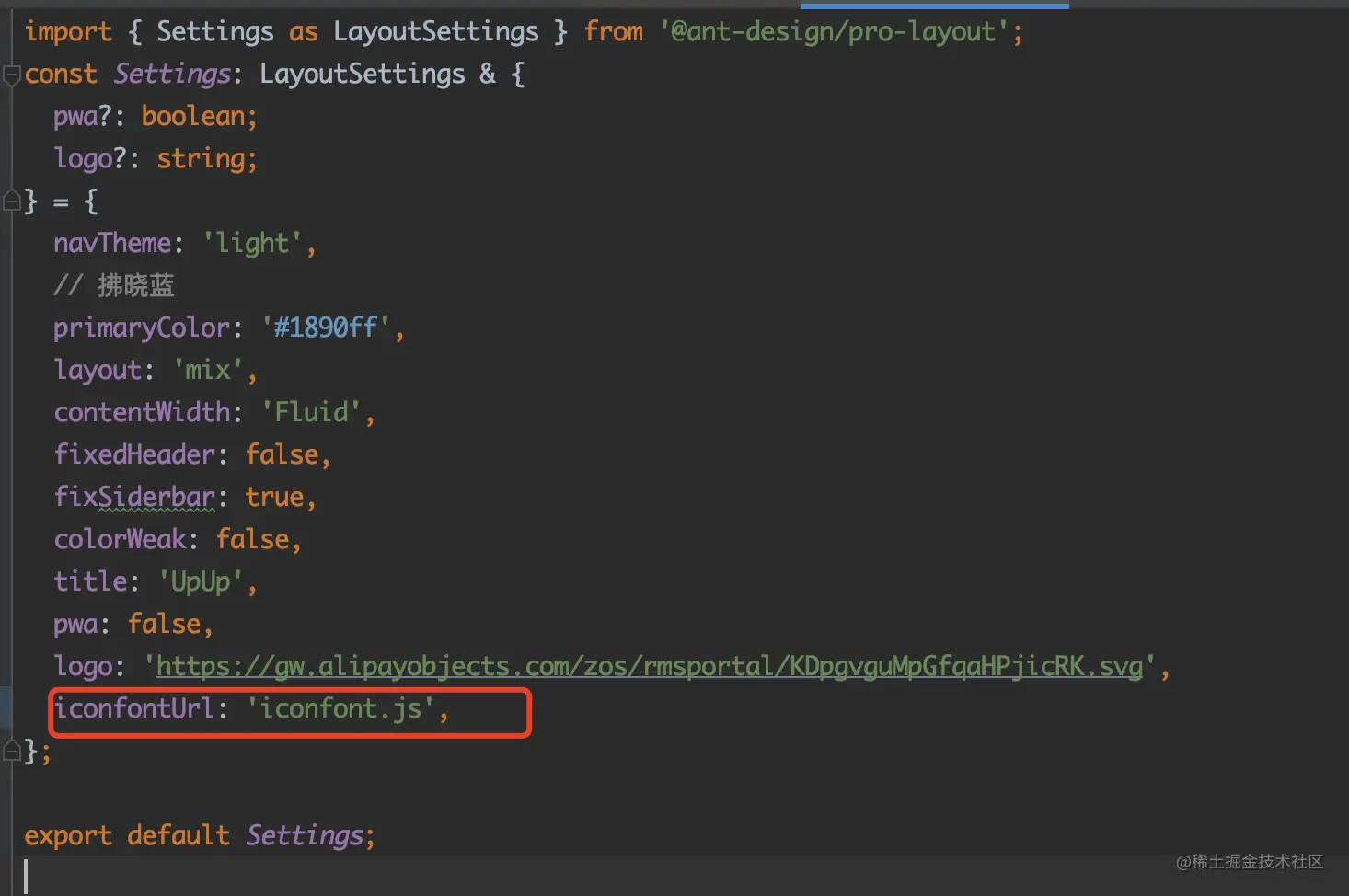This screenshot has height=896, width=1349.
Task: Click 'LayoutSettings' type in const line
Action: tap(363, 74)
